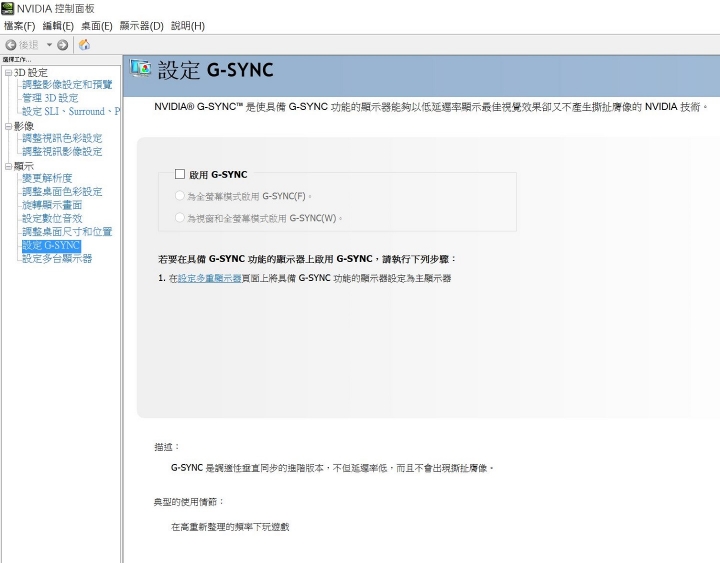Viewport: 720px width, 563px height.
Task: Click the 設定 G-SYNC page title
Action: (x=215, y=70)
